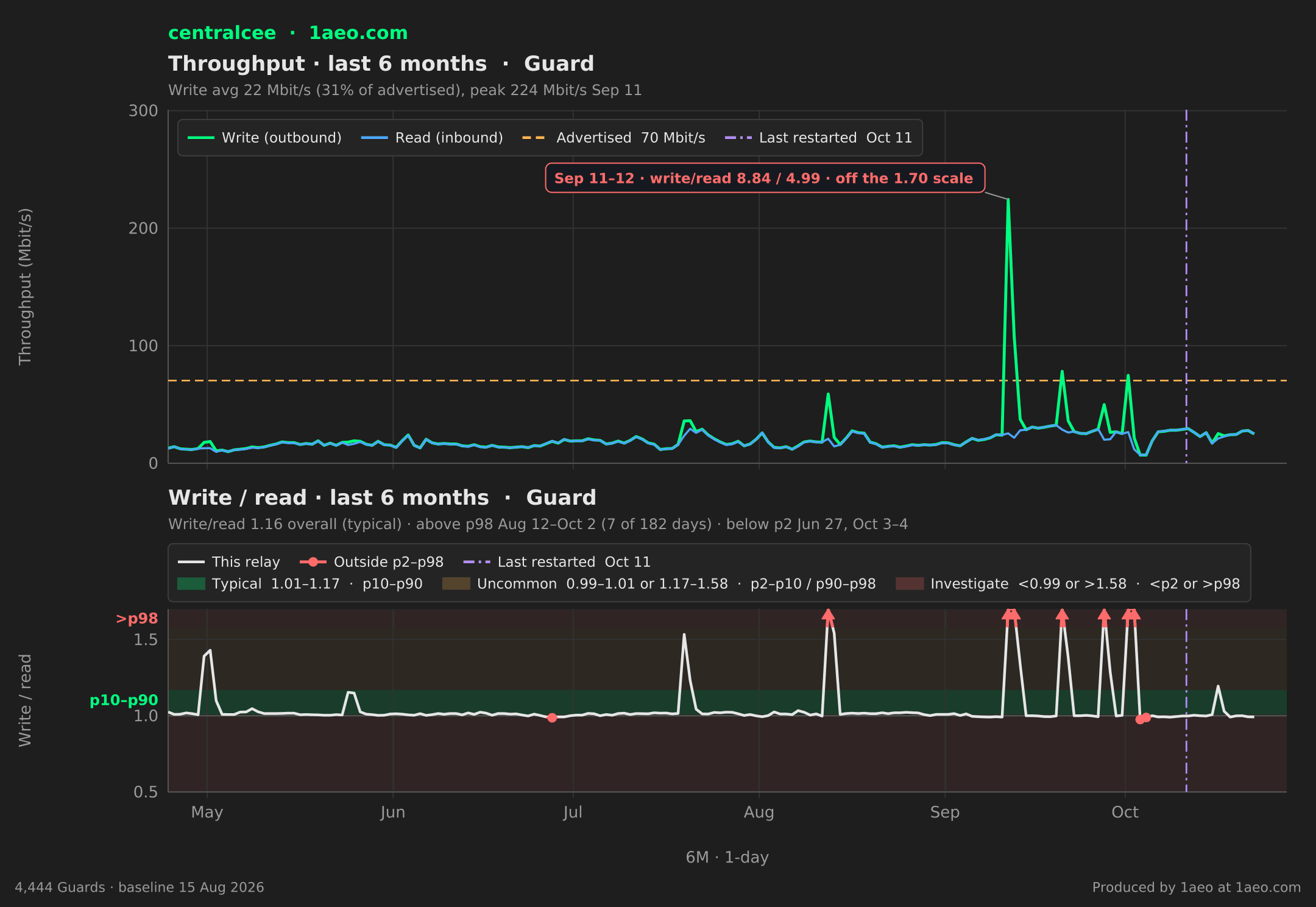Click the 300 y-axis tick label
The image size is (1316, 907).
click(x=143, y=111)
